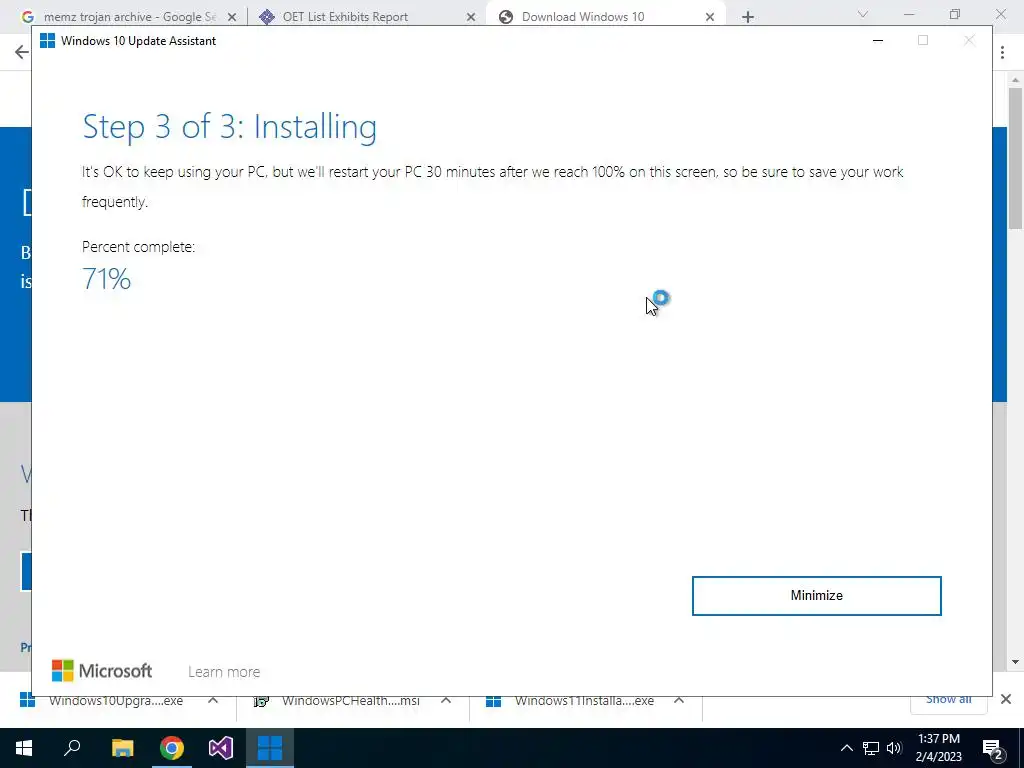Restore down the Chrome window
This screenshot has height=768, width=1024.
tap(955, 14)
